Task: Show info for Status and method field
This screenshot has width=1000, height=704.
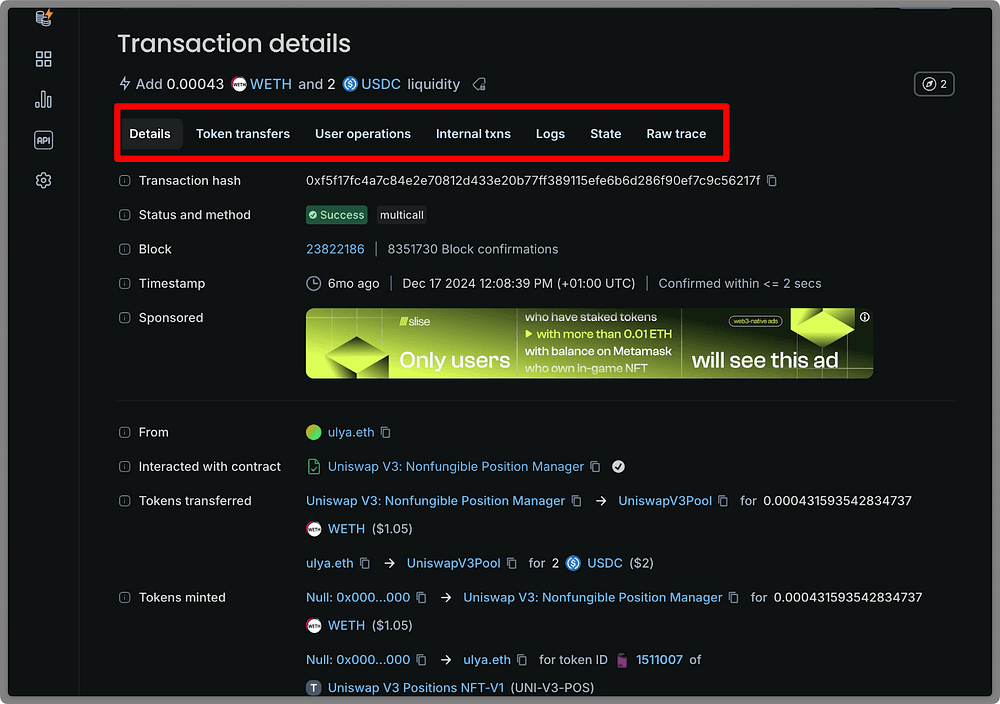Action: click(124, 215)
